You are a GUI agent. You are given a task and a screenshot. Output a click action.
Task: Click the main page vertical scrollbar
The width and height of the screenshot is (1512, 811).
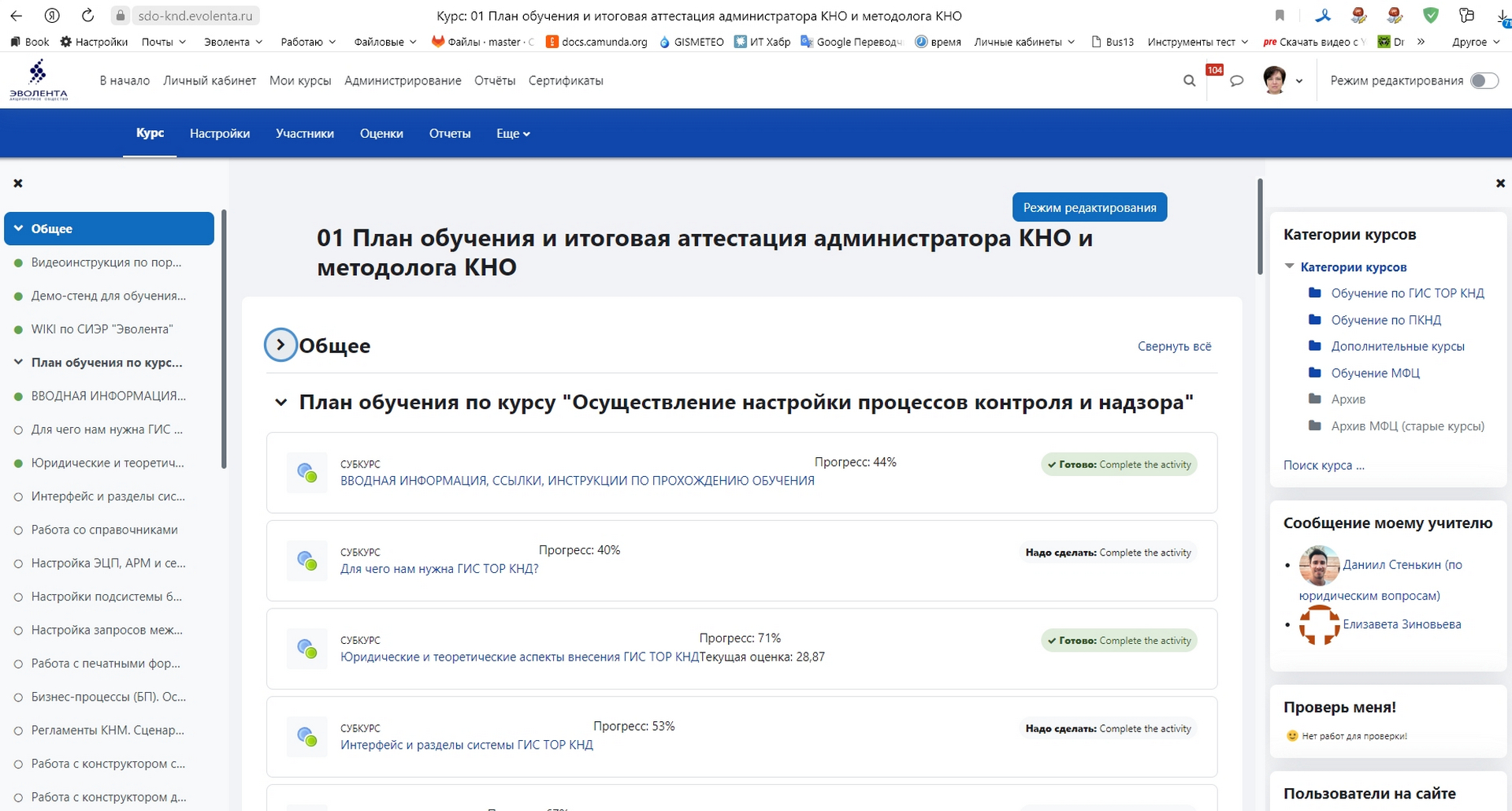pos(1260,227)
